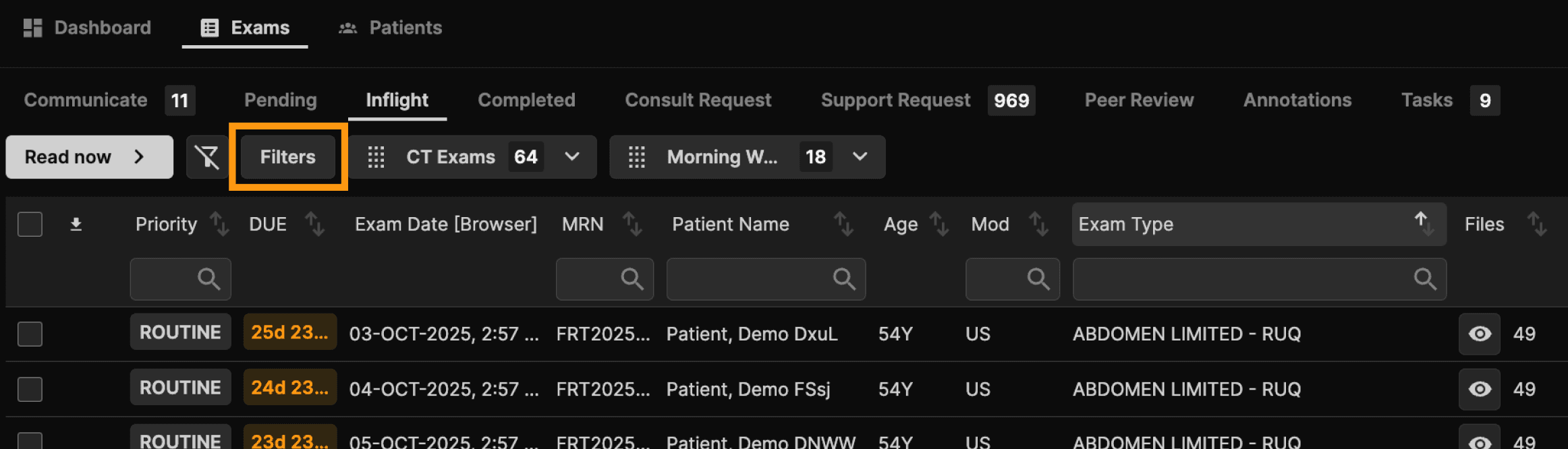Sort by MRN column arrows

[632, 224]
